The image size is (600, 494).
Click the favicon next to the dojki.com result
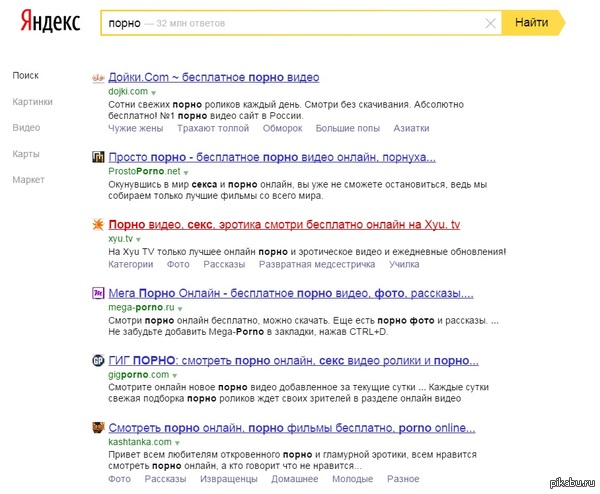[x=98, y=78]
